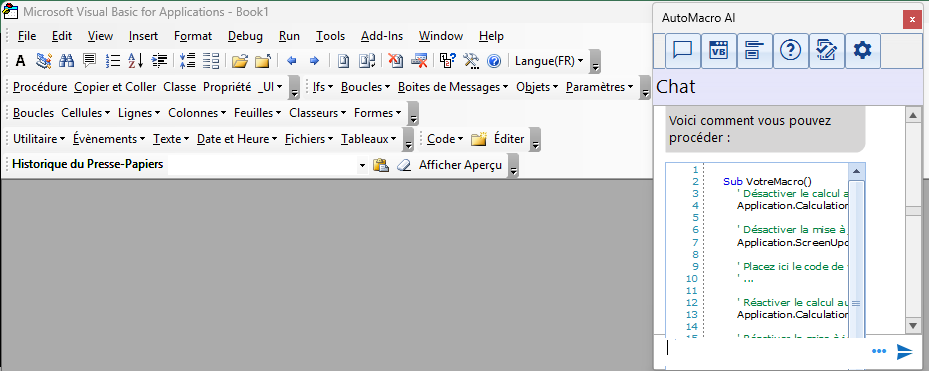Click the blue right arrow icon
Screen dimensions: 929x371
pos(314,60)
